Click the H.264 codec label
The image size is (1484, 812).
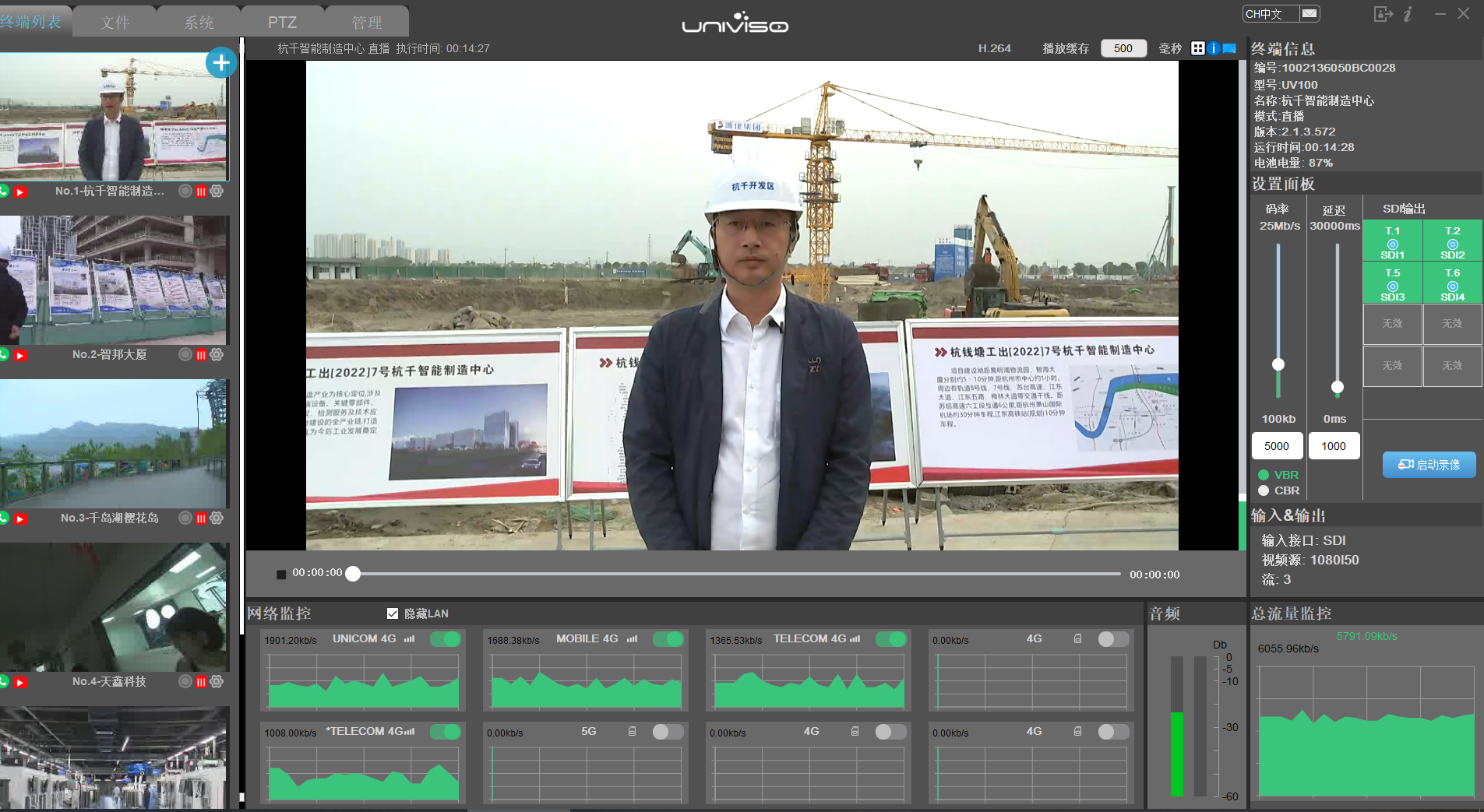click(995, 48)
